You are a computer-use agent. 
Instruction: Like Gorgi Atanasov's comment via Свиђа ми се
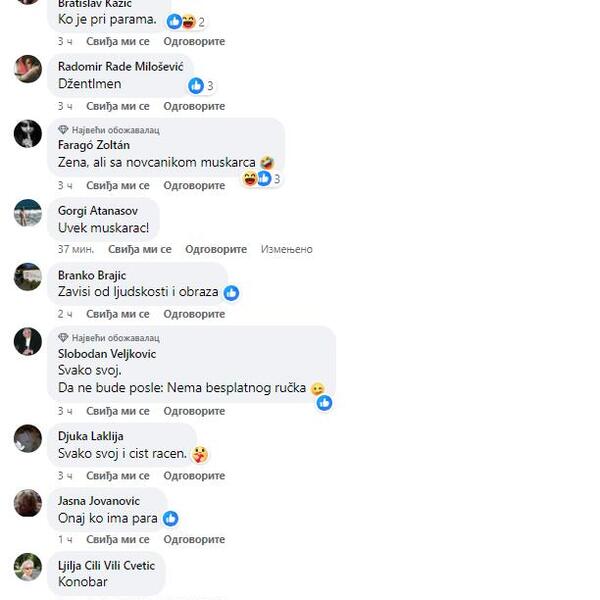[140, 249]
